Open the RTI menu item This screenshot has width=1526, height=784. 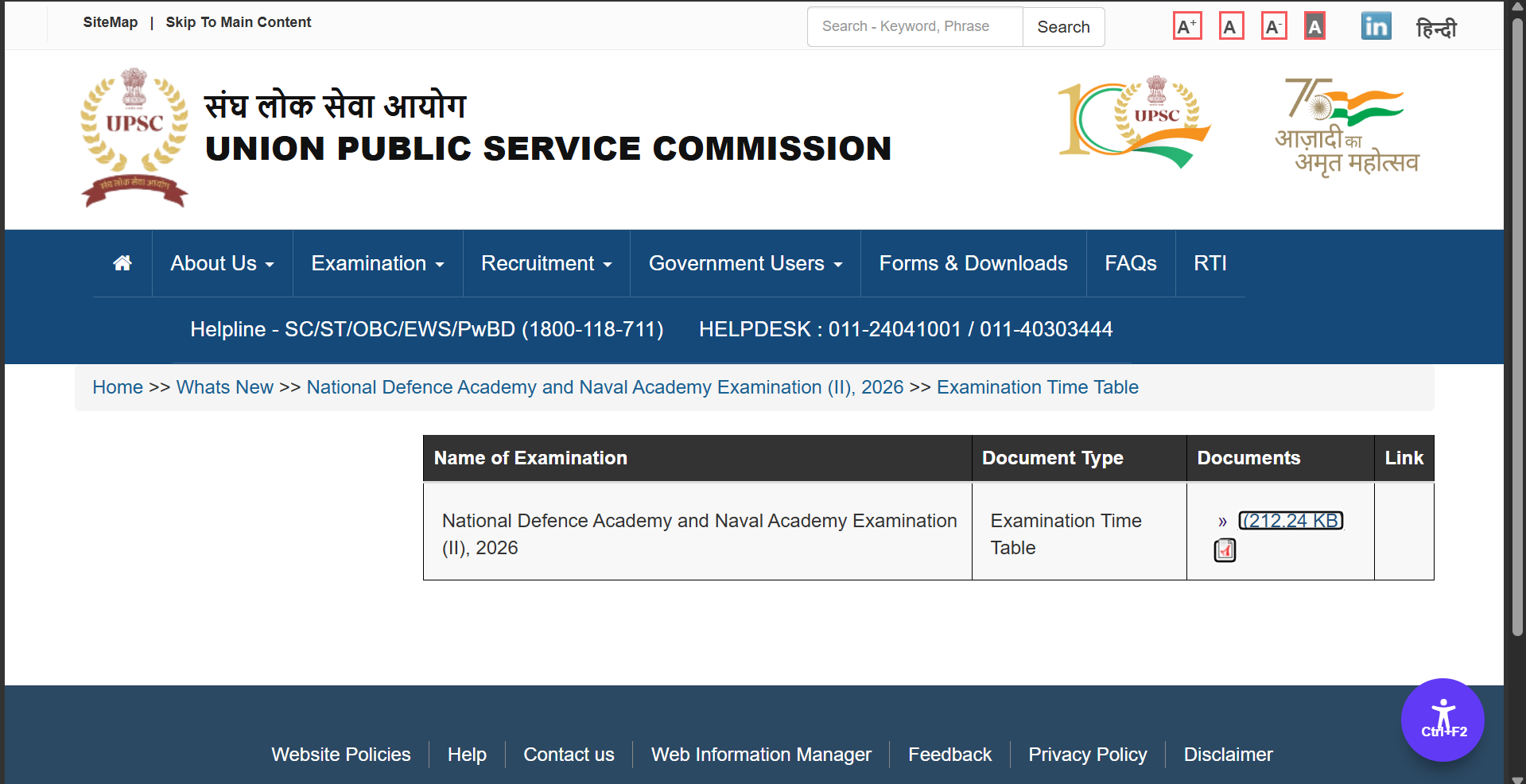[x=1210, y=263]
